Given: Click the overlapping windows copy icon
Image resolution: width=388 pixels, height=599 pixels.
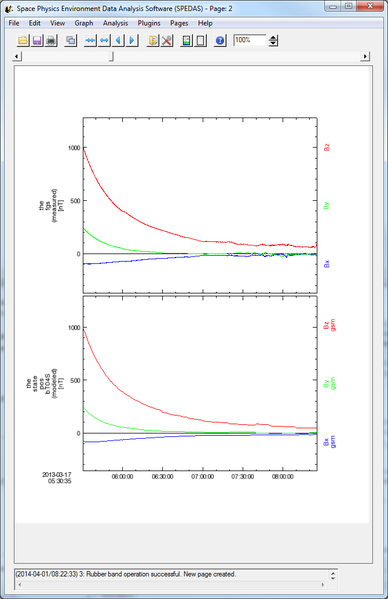Looking at the screenshot, I should point(71,40).
